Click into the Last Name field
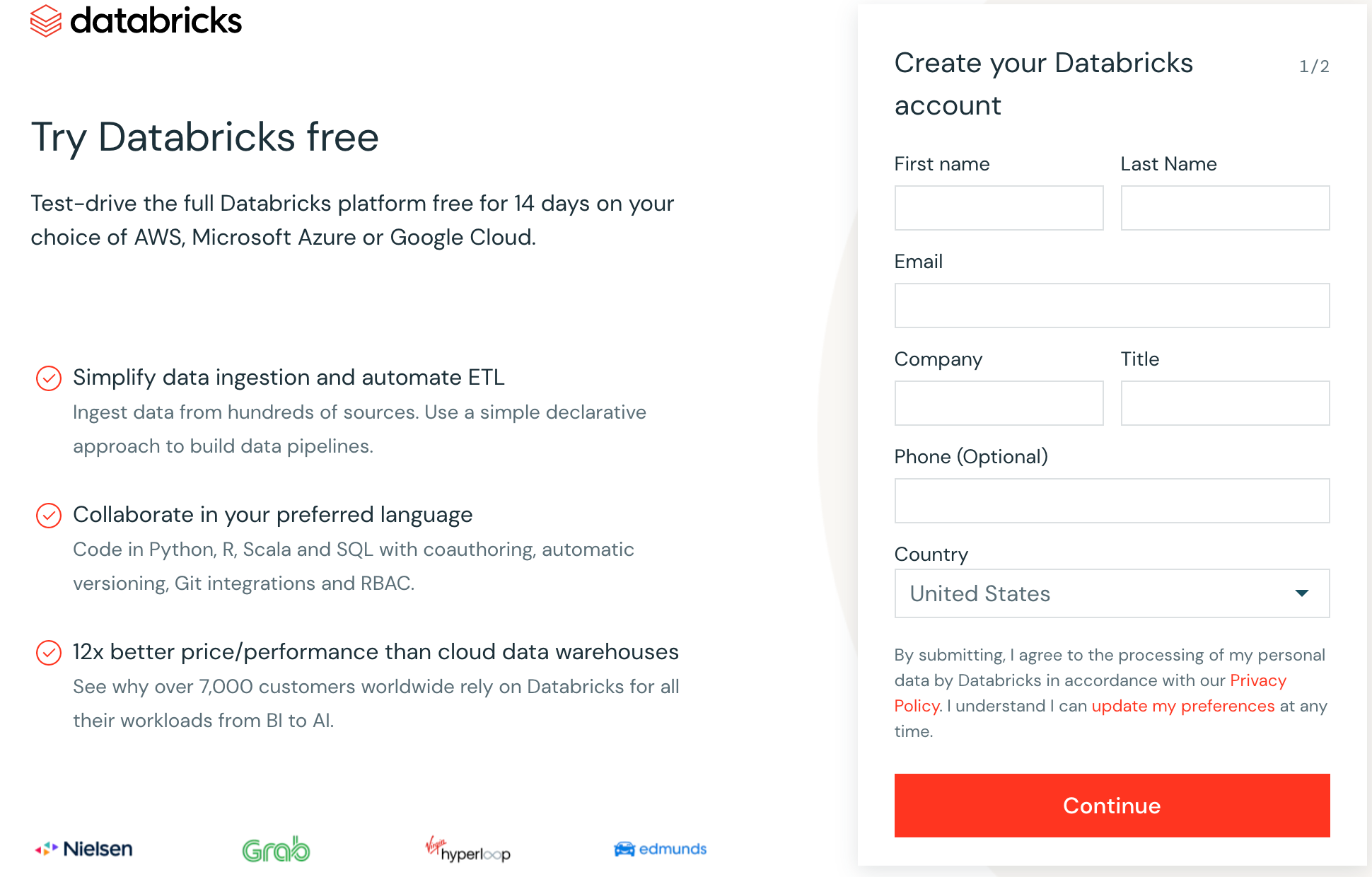The image size is (1372, 877). [1225, 208]
